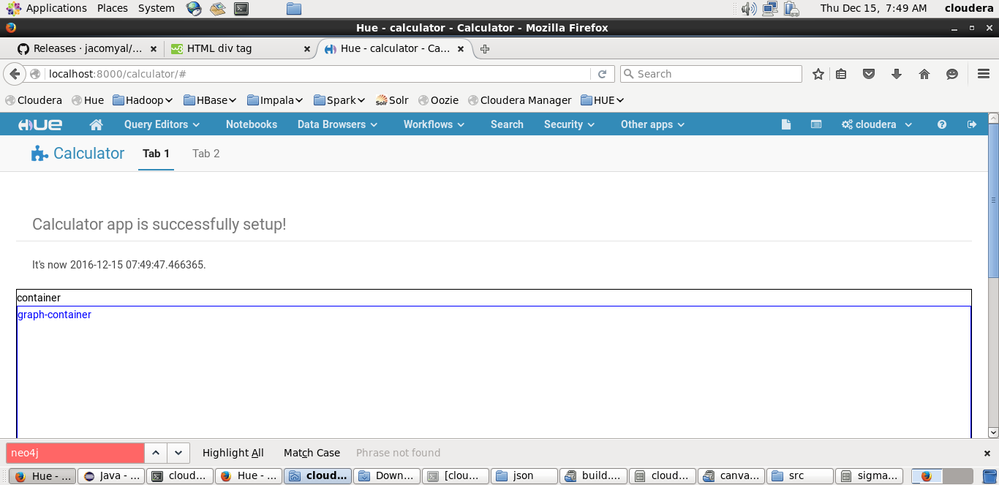Expand the Security dropdown
The image size is (999, 485).
[x=569, y=124]
